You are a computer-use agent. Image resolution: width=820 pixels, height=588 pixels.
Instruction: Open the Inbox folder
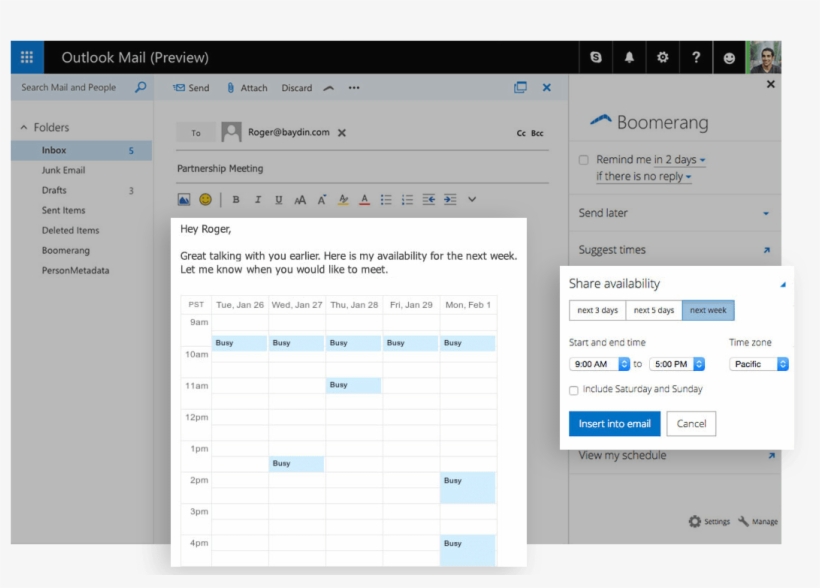coord(82,150)
